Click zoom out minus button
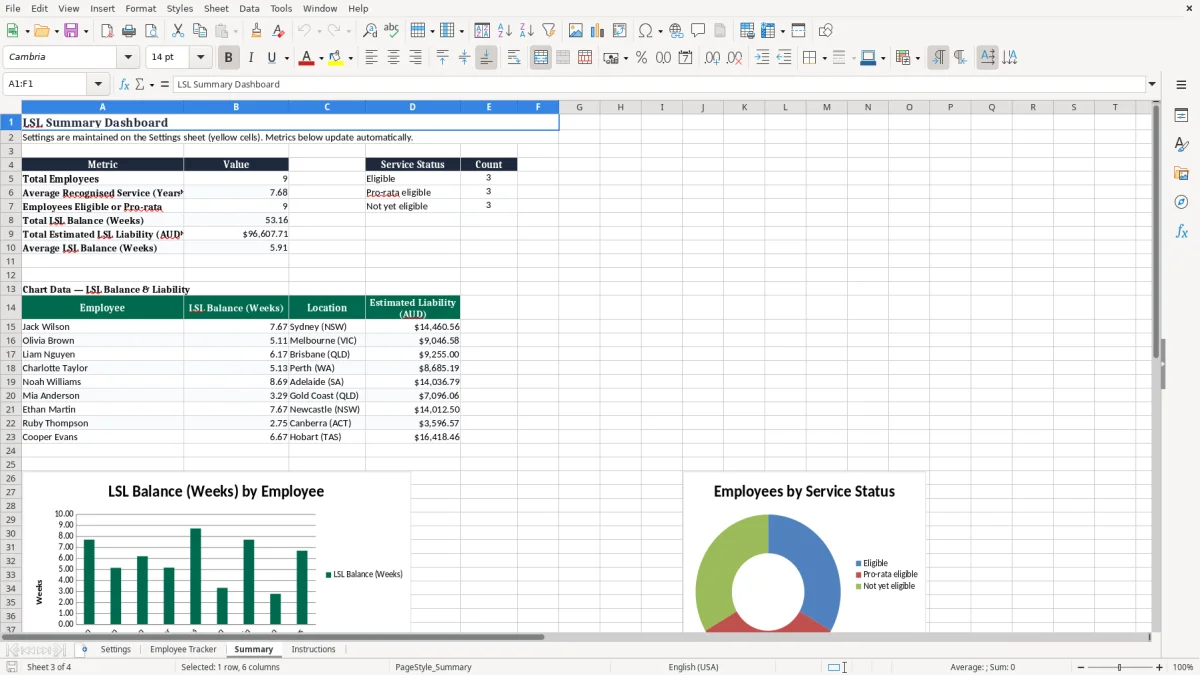Image resolution: width=1200 pixels, height=675 pixels. (1081, 667)
